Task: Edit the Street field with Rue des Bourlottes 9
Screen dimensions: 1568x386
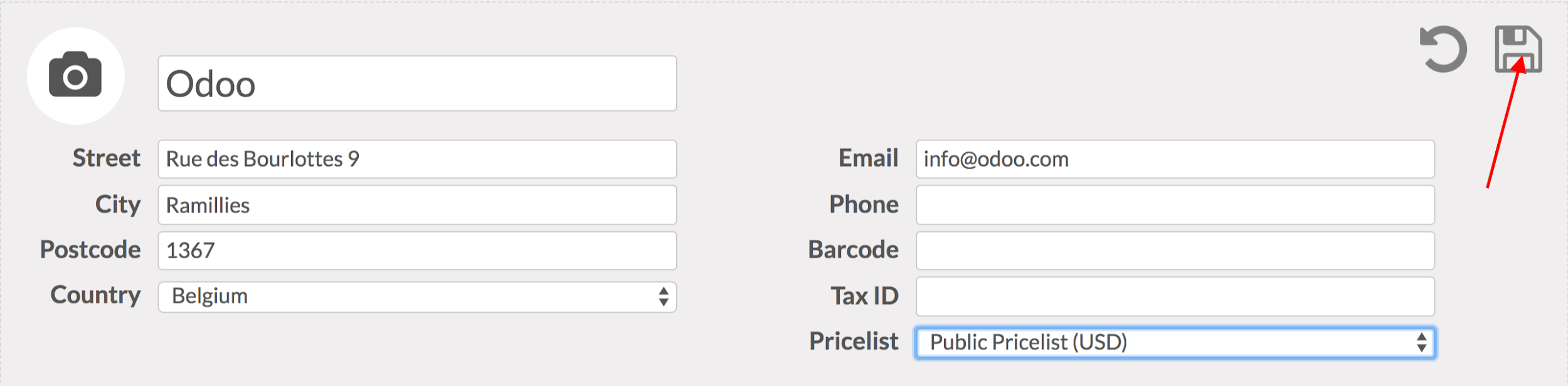Action: (x=417, y=159)
